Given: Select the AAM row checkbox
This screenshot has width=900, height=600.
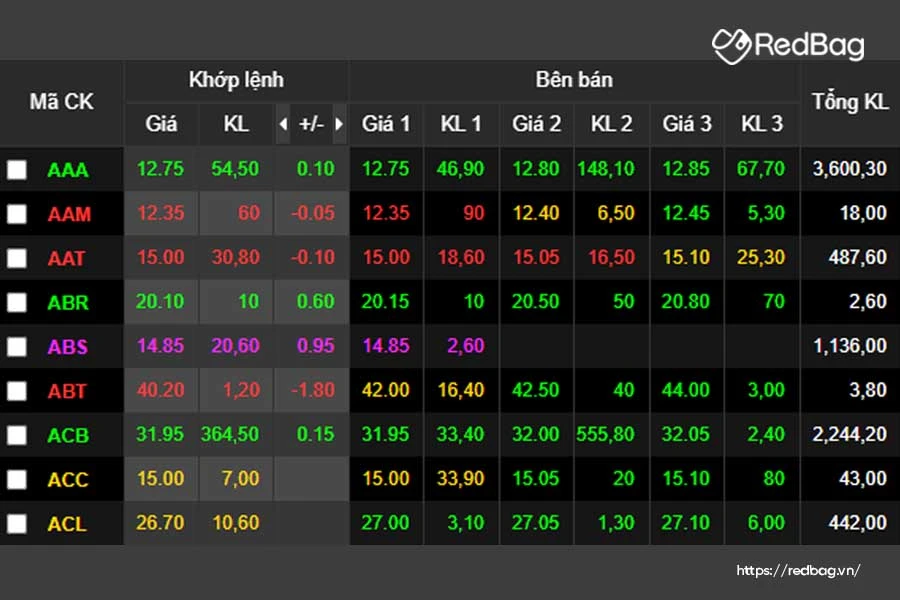Looking at the screenshot, I should coord(17,214).
